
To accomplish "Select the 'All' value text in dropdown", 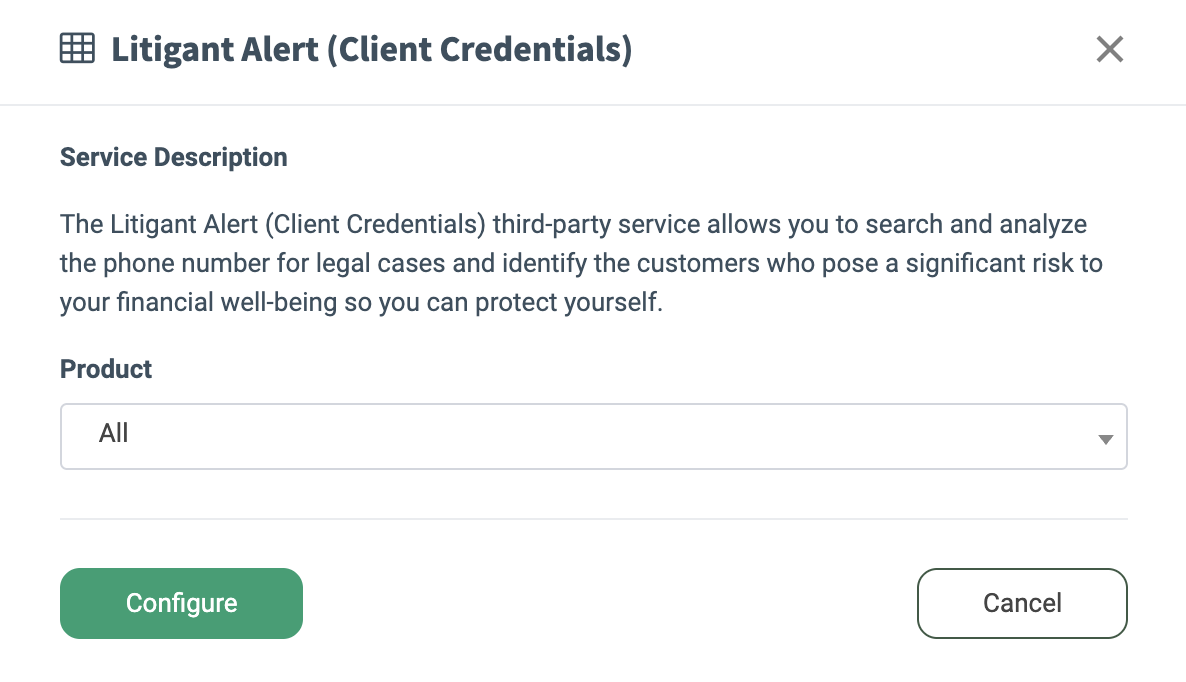I will (x=114, y=433).
